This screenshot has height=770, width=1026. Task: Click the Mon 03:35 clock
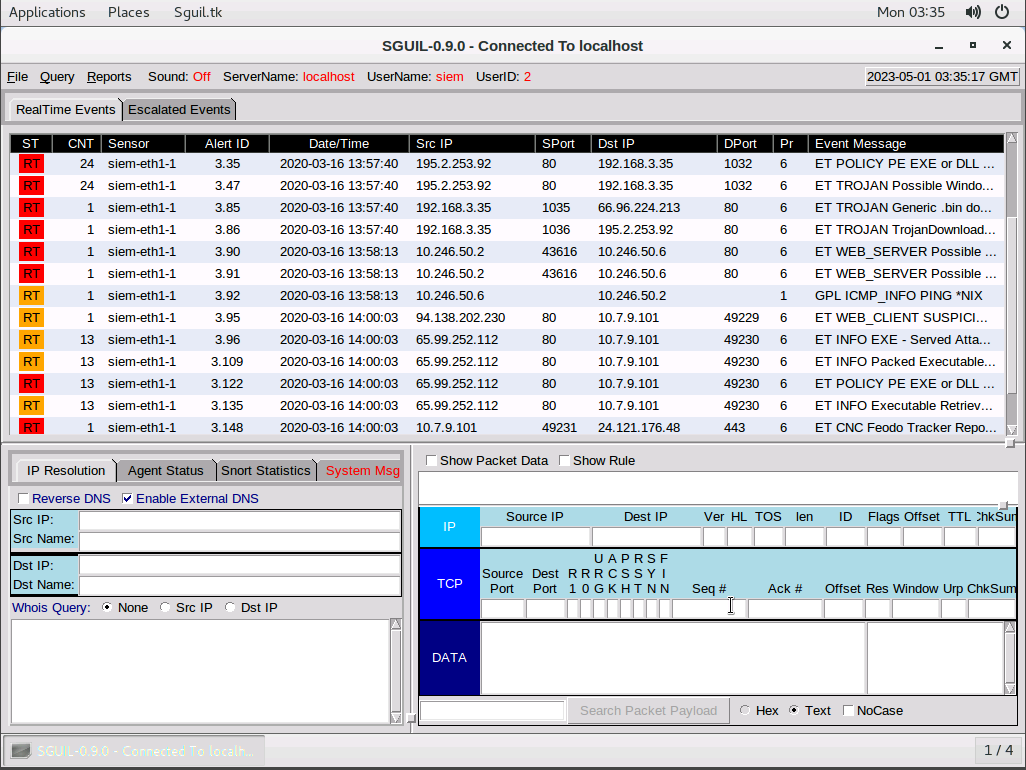911,12
